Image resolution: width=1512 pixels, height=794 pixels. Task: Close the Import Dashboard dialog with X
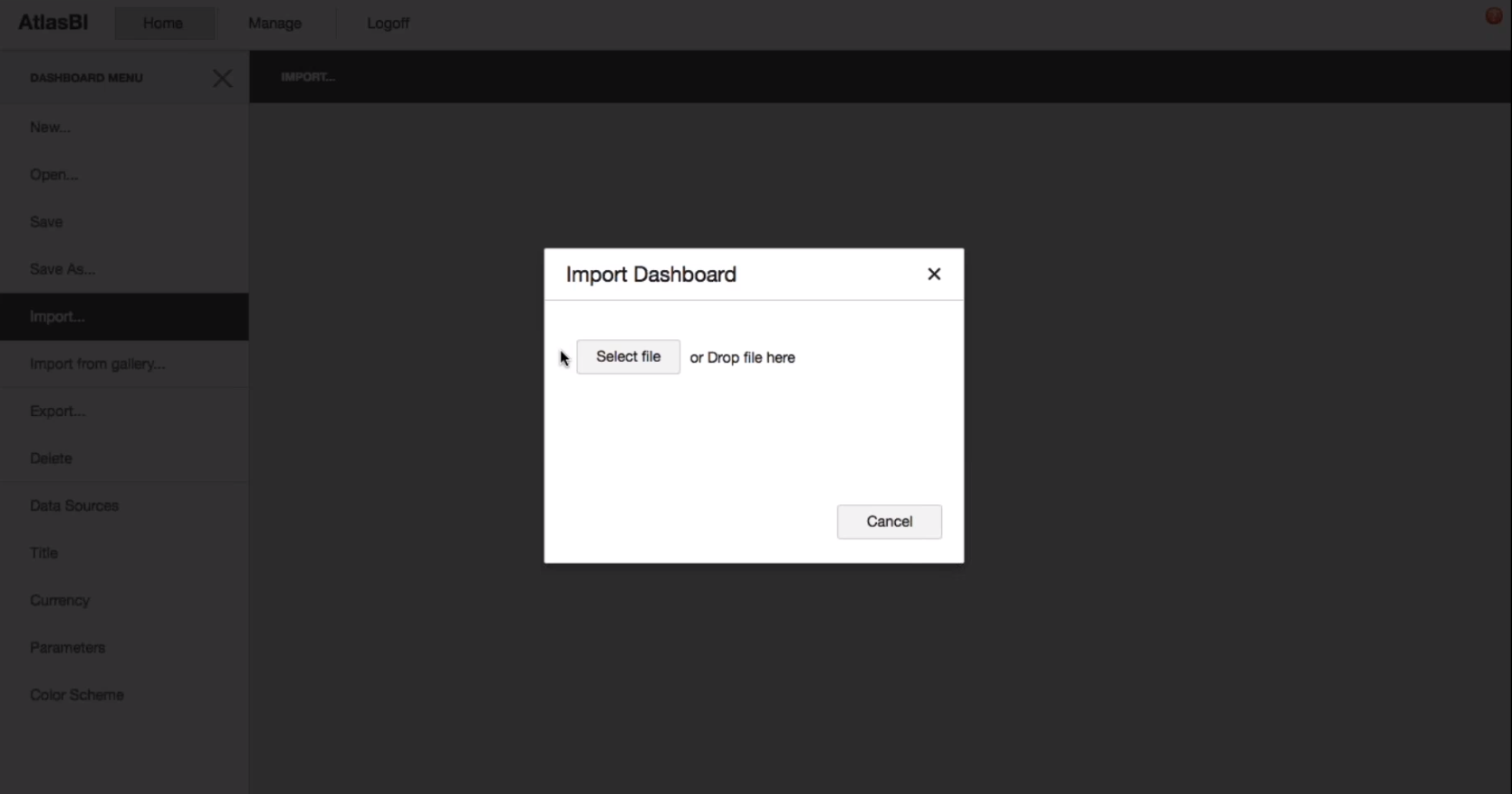pos(934,275)
